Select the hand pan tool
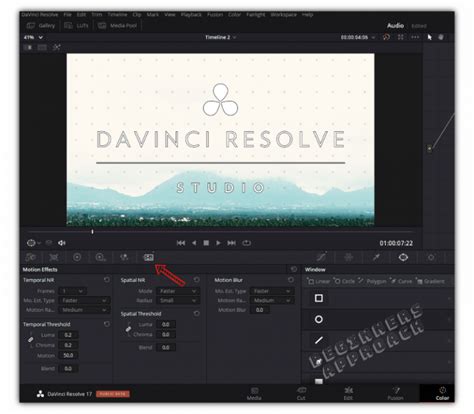This screenshot has width=474, height=414. (x=441, y=37)
